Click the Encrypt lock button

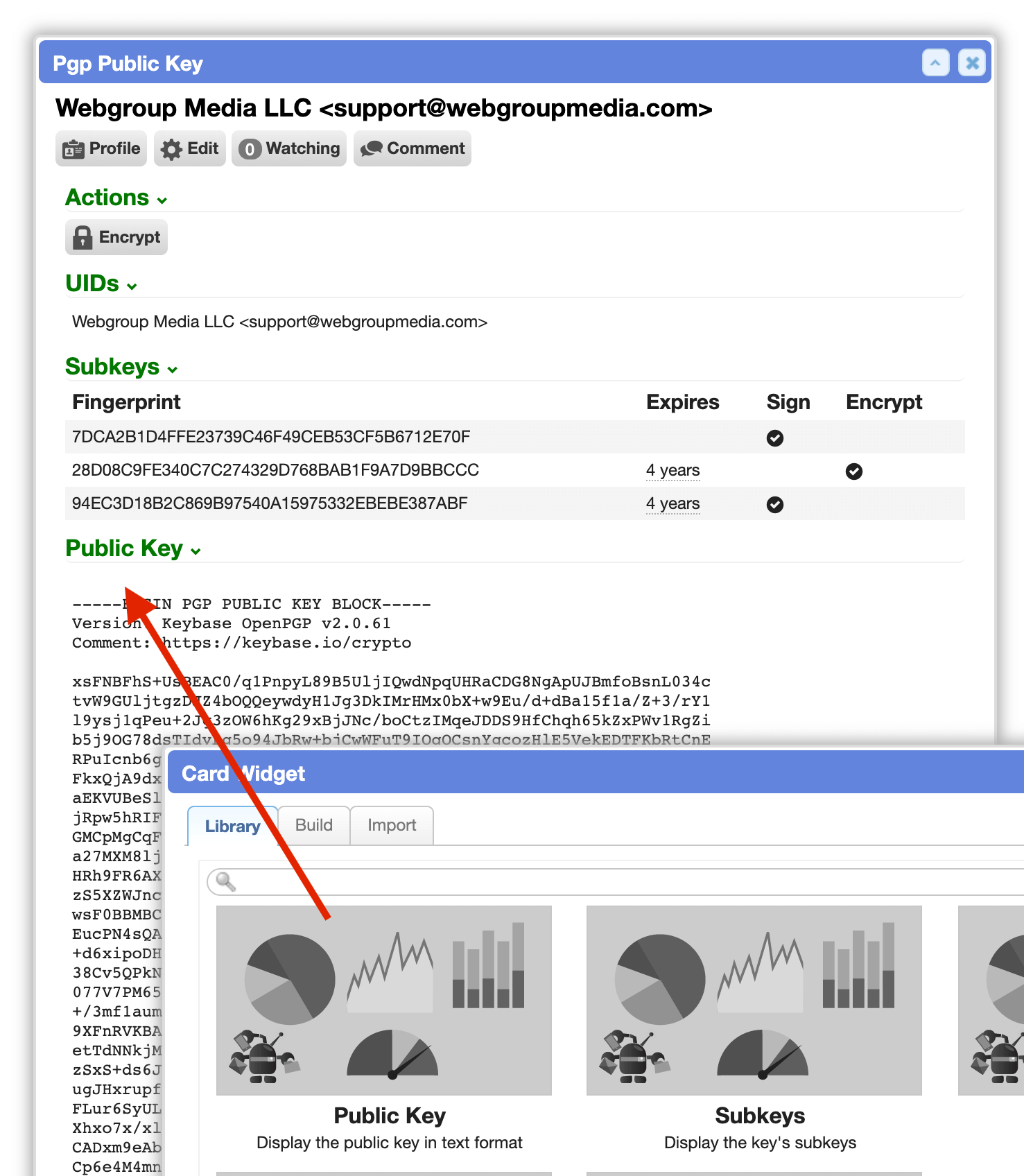[116, 237]
